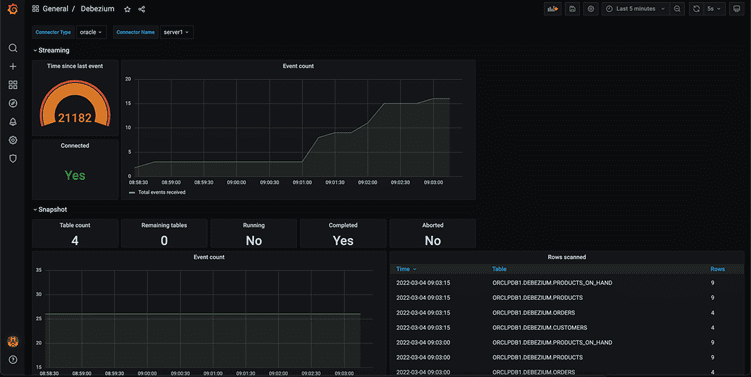The width and height of the screenshot is (751, 377).
Task: Open the 5s refresh interval dropdown
Action: 714,9
